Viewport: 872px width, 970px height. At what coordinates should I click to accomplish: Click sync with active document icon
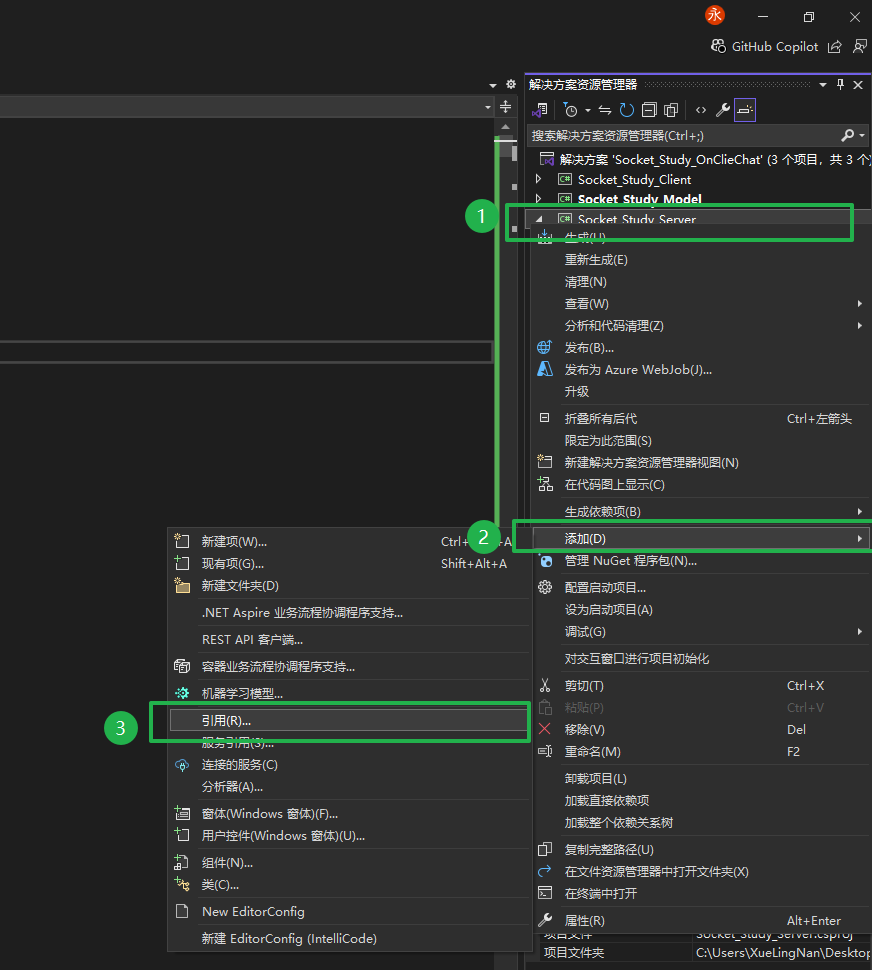coord(605,110)
